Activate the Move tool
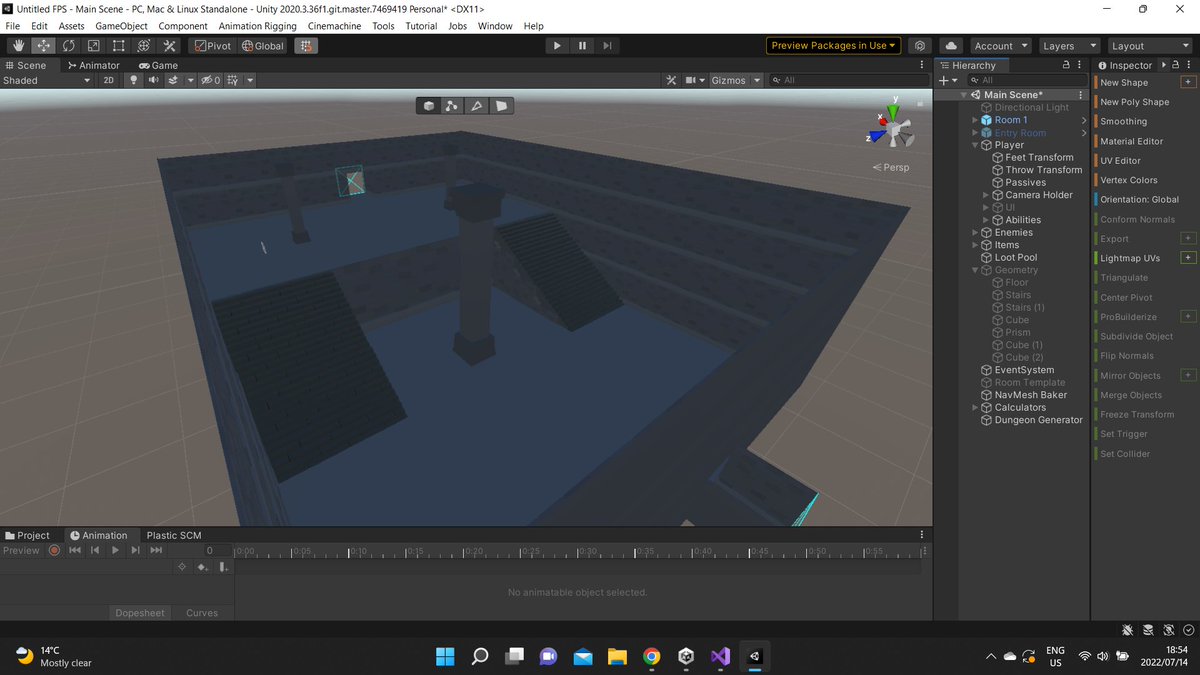Image resolution: width=1200 pixels, height=675 pixels. [44, 46]
